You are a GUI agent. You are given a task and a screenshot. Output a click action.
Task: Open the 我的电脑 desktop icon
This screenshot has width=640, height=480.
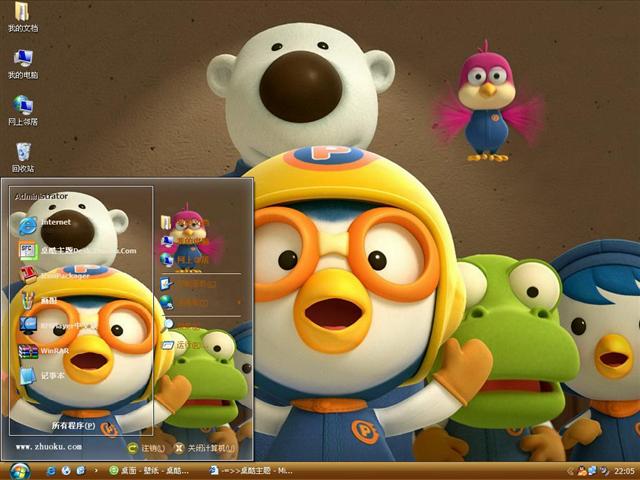tap(23, 64)
